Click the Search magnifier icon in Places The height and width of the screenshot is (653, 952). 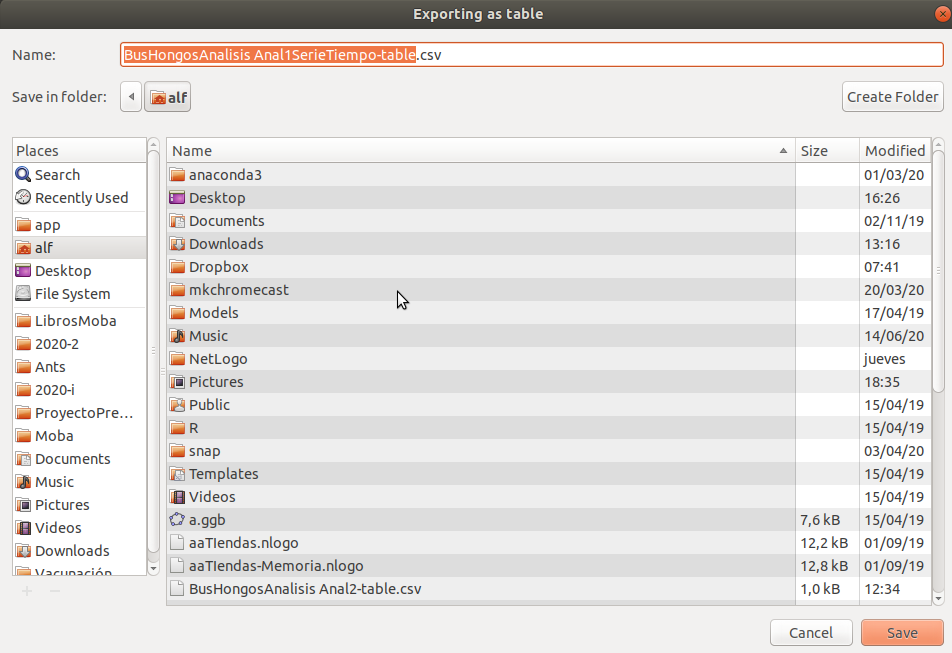pos(23,175)
